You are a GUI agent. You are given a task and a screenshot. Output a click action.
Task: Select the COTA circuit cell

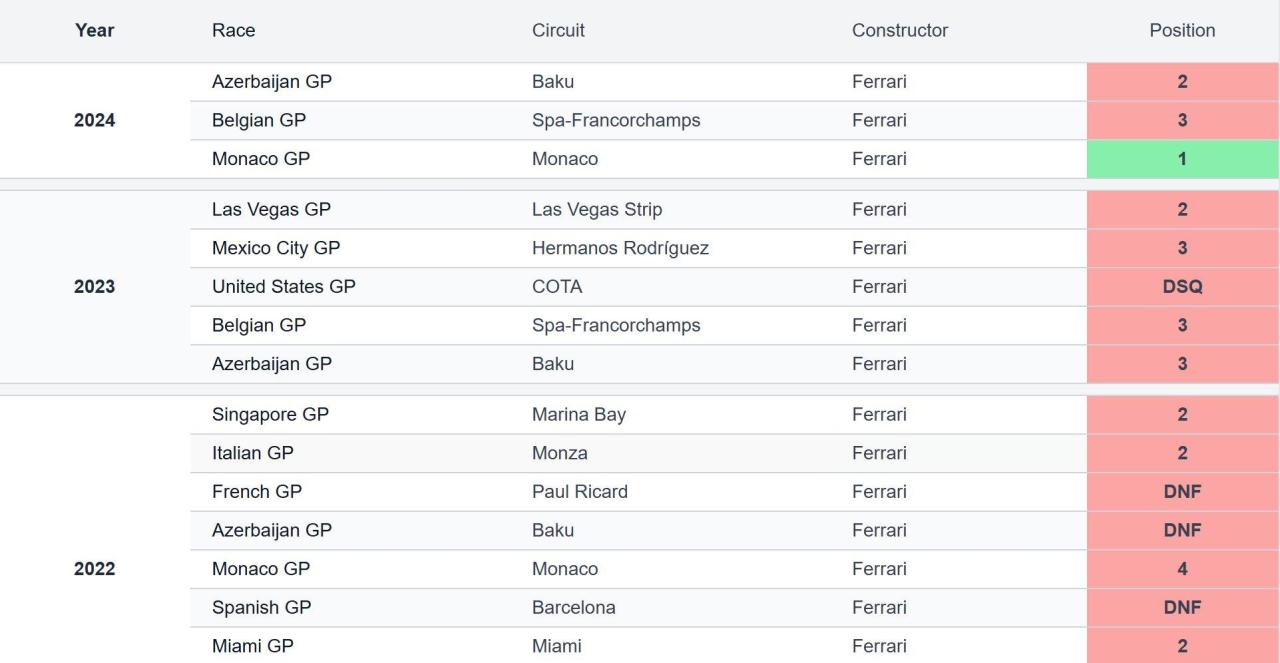pyautogui.click(x=557, y=287)
